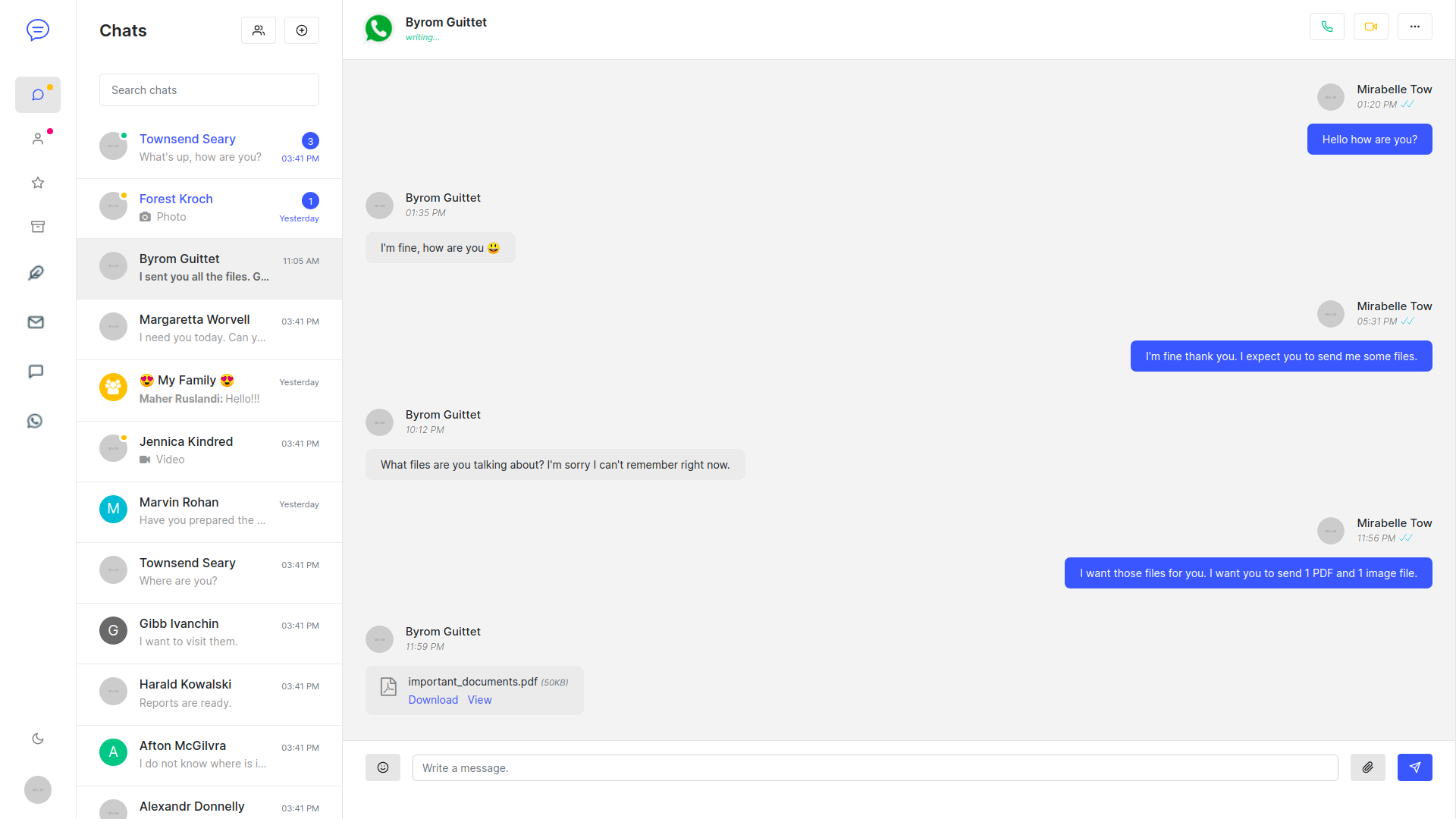Switch to the Contacts tab in sidebar

[x=38, y=139]
